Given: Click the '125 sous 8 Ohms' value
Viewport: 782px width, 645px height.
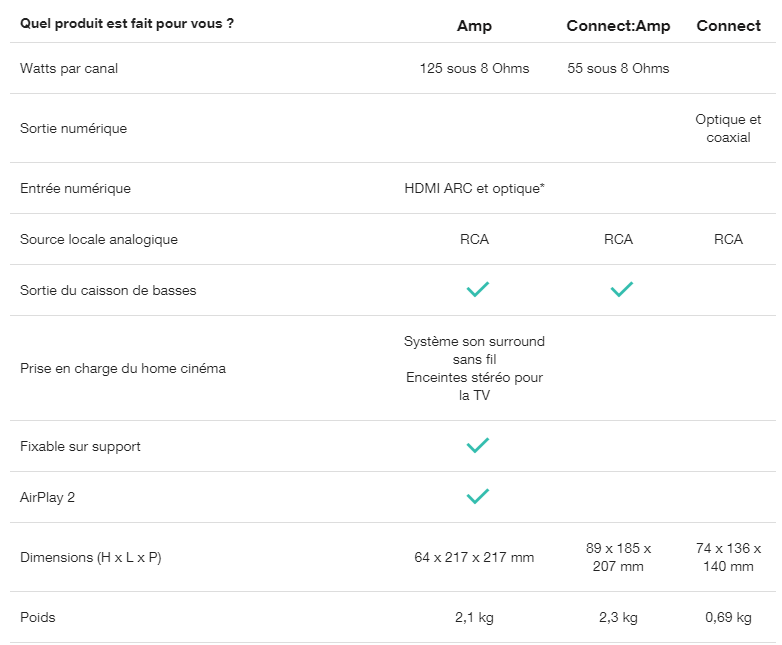Looking at the screenshot, I should click(474, 68).
